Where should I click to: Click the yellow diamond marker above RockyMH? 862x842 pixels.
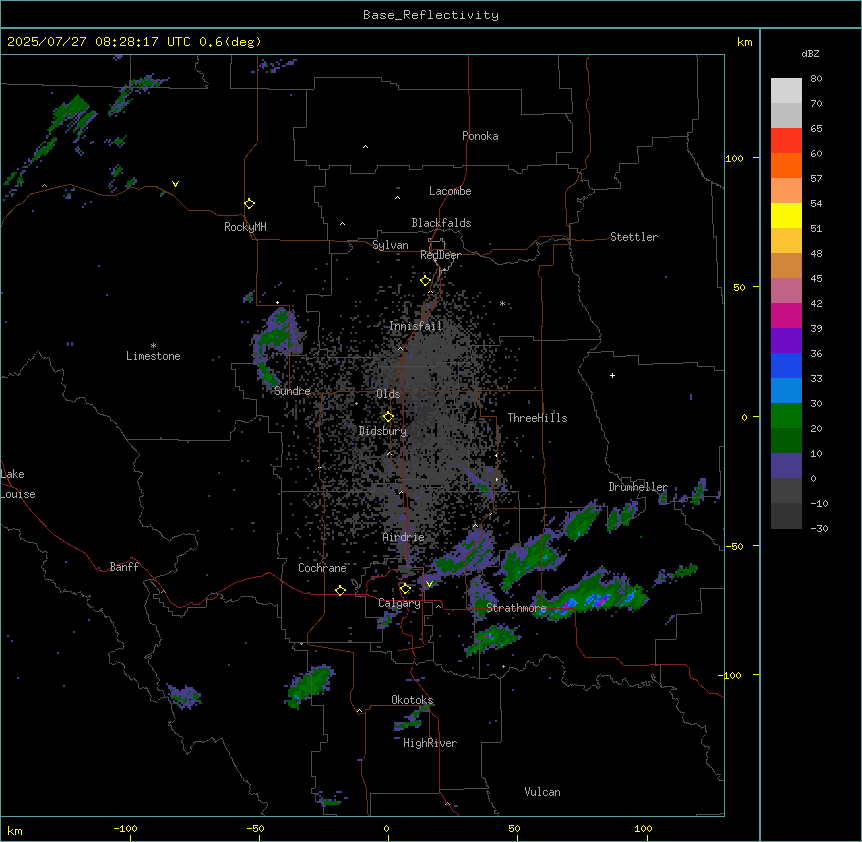(x=249, y=203)
